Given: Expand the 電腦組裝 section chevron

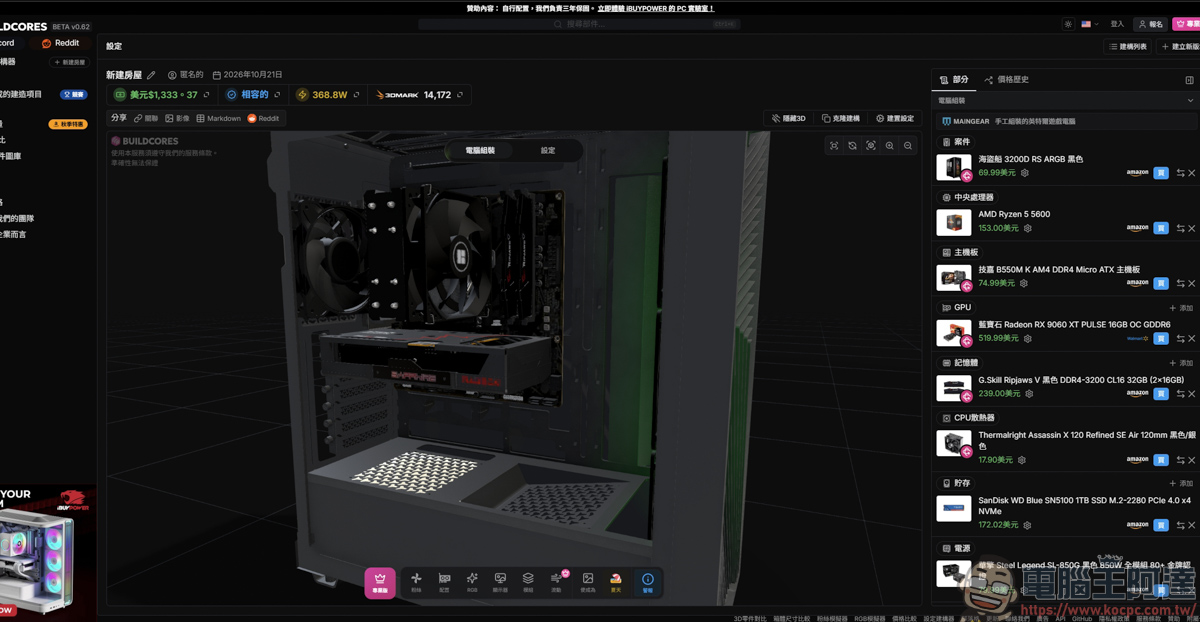Looking at the screenshot, I should pos(1190,101).
